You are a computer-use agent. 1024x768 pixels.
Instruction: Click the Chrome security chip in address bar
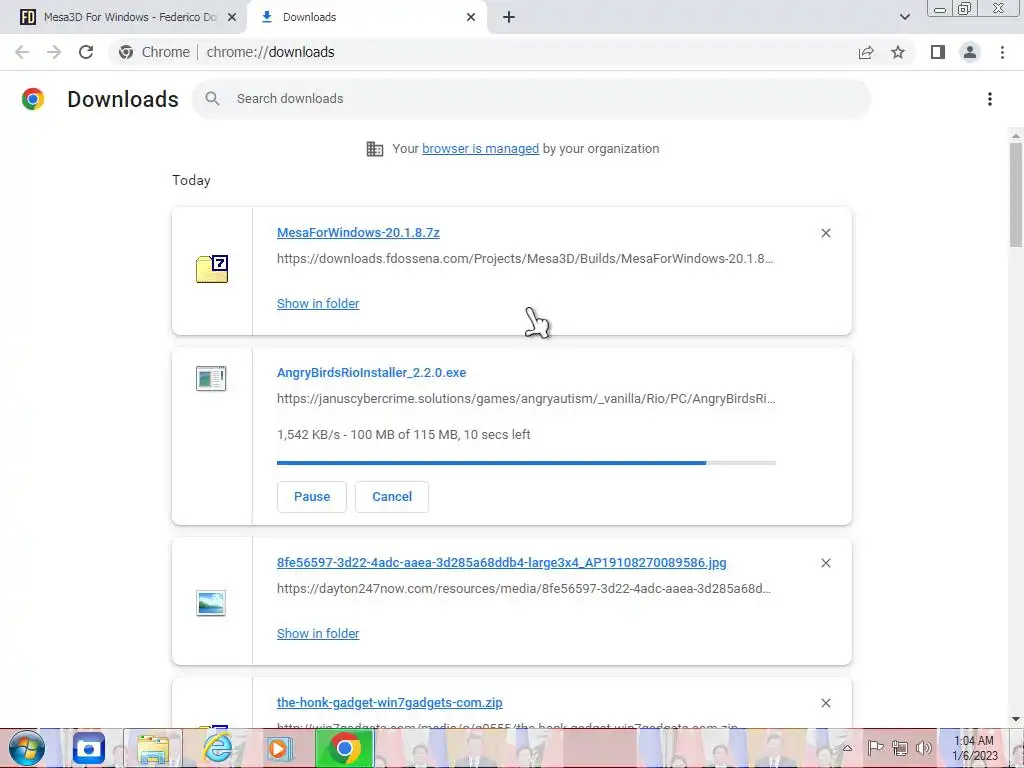point(155,52)
